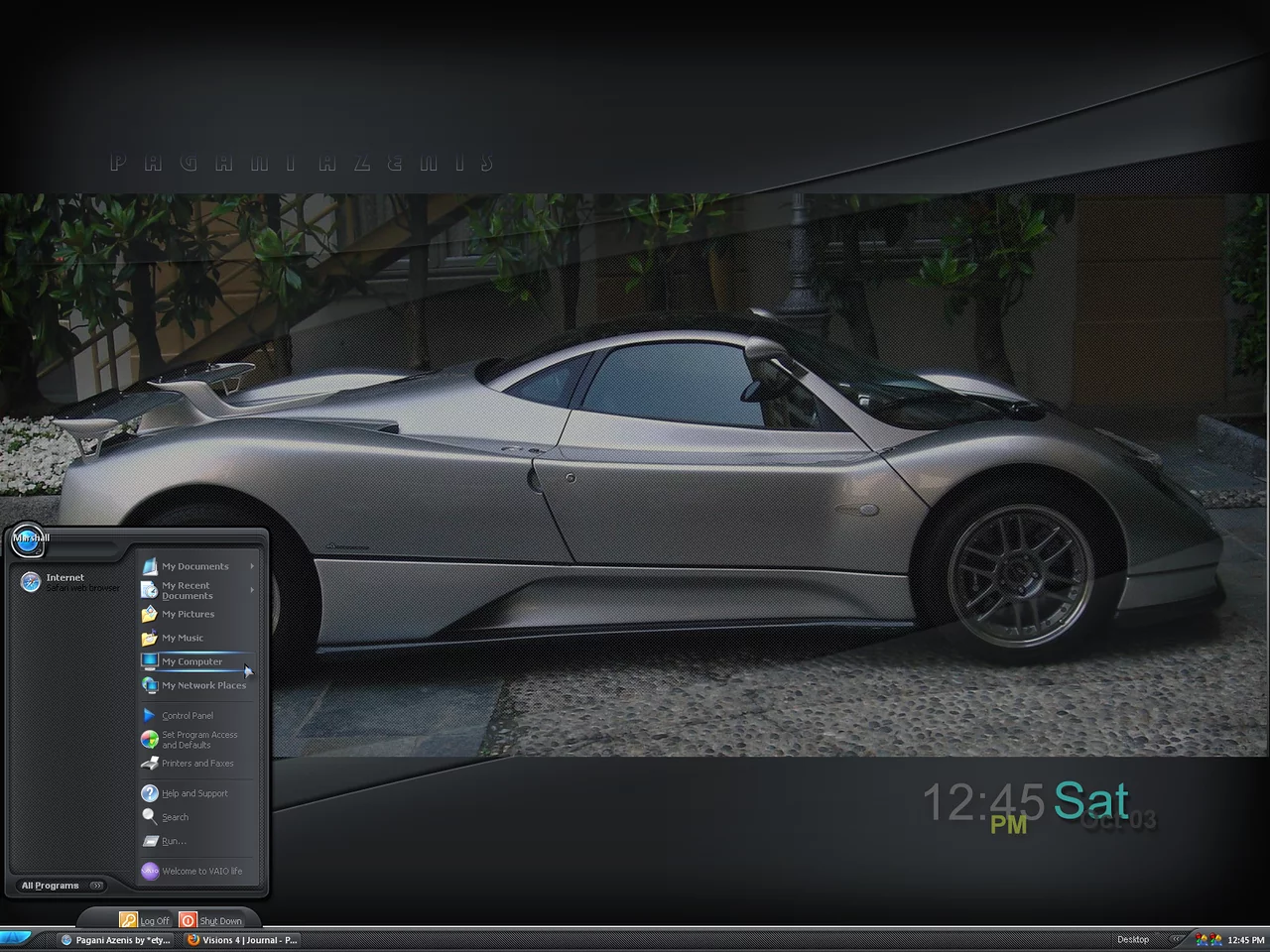Expand the My Recent Documents submenu arrow
The image size is (1270, 952).
click(252, 590)
